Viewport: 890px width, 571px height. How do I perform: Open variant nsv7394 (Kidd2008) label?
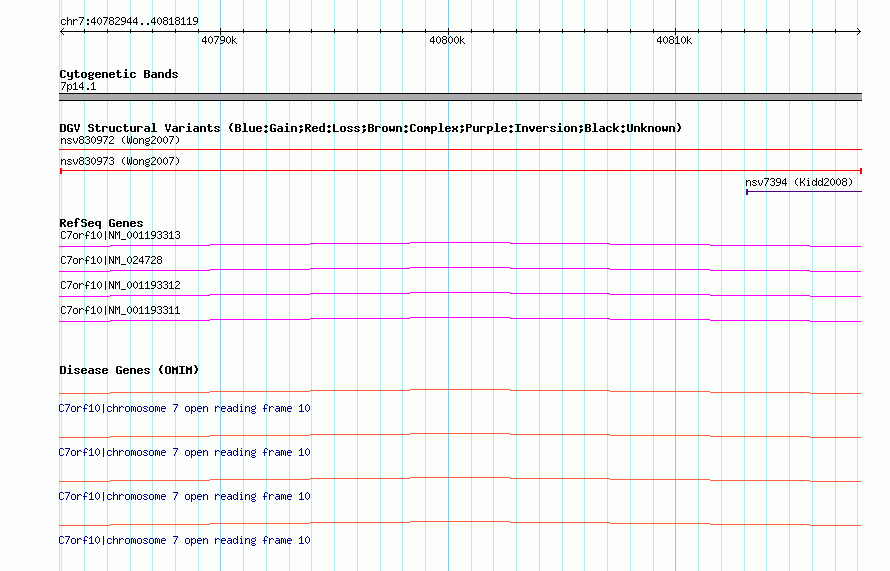pyautogui.click(x=799, y=182)
